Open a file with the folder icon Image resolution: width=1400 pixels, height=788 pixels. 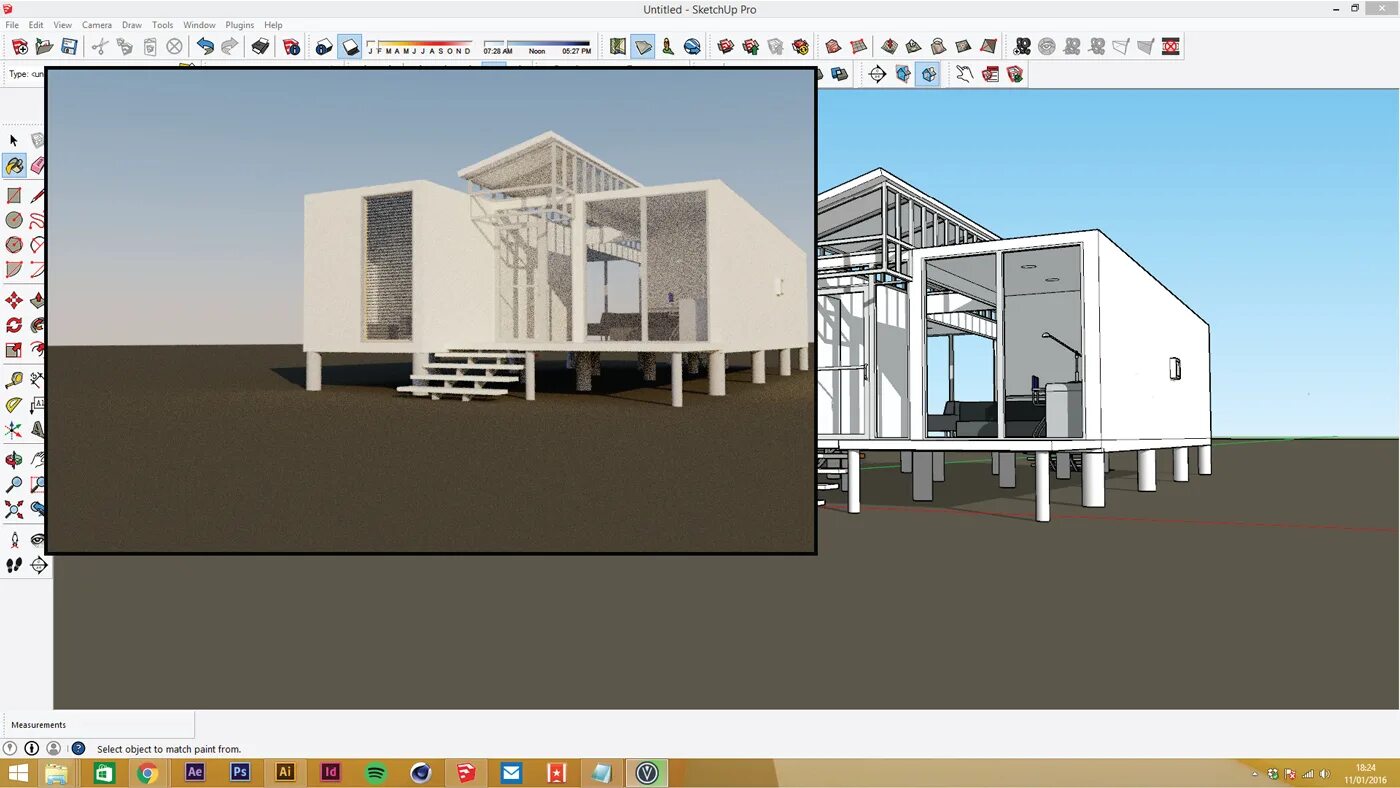click(44, 46)
